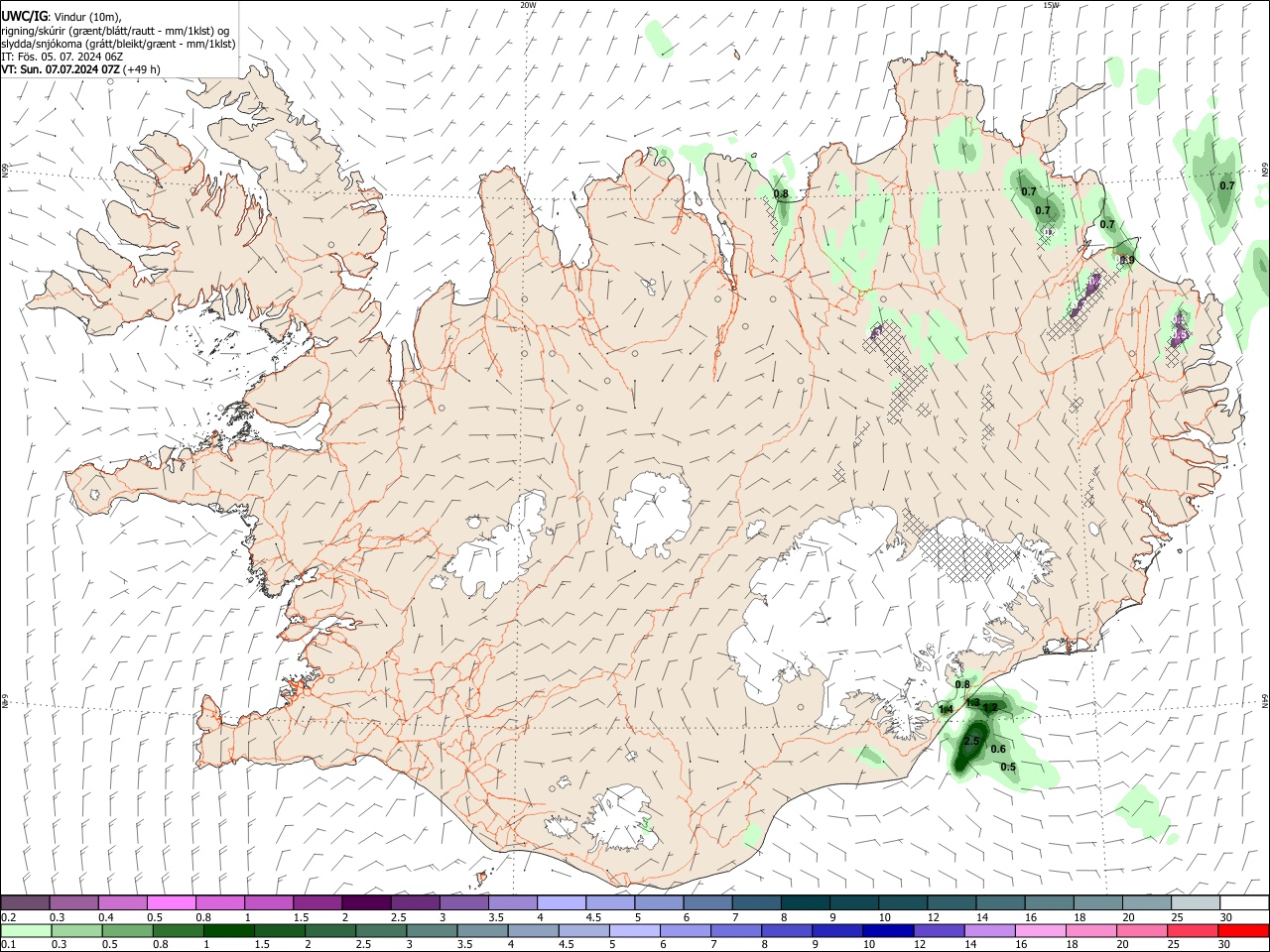Click the 'rigning/skúrir' legend description line
The image size is (1270, 952).
115,31
